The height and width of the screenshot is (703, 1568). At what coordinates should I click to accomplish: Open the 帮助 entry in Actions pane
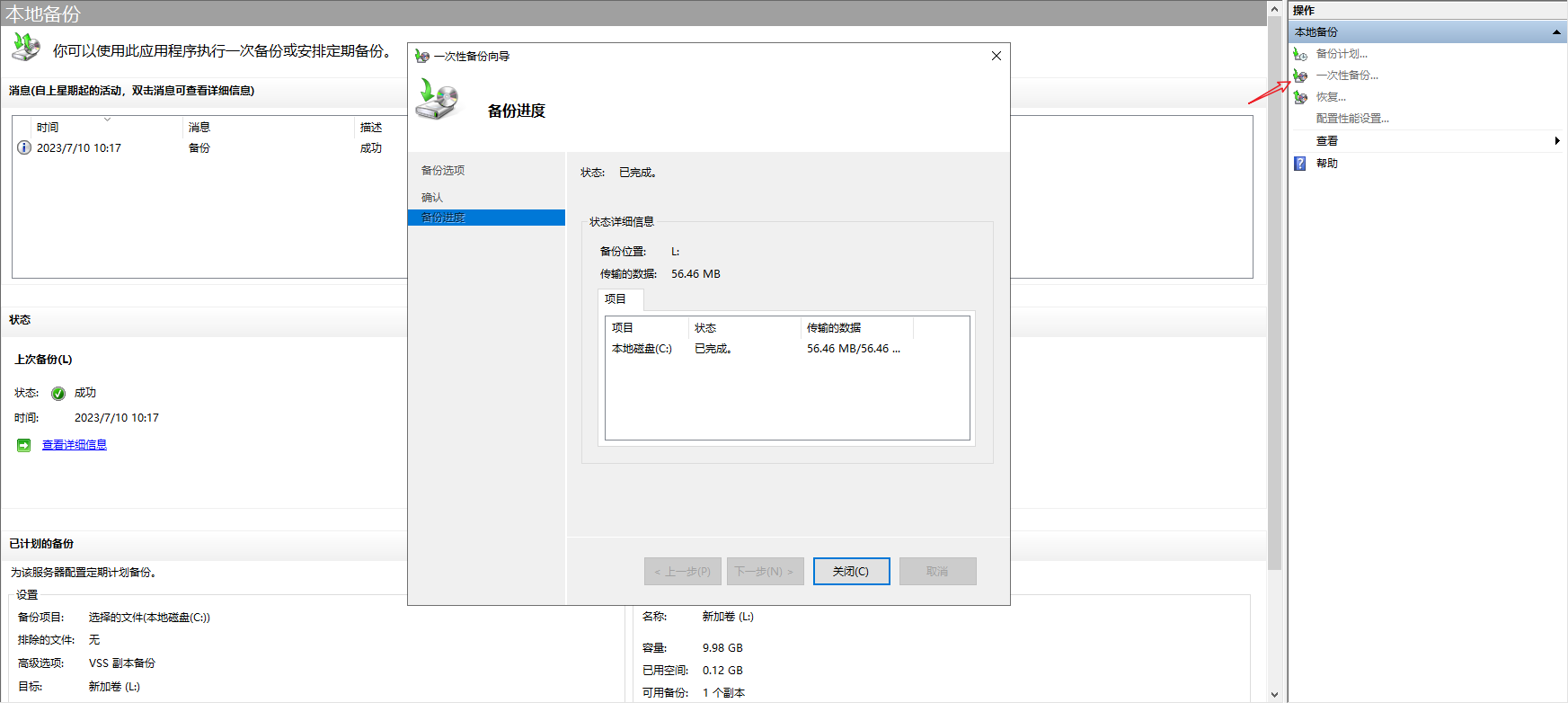(x=1327, y=164)
